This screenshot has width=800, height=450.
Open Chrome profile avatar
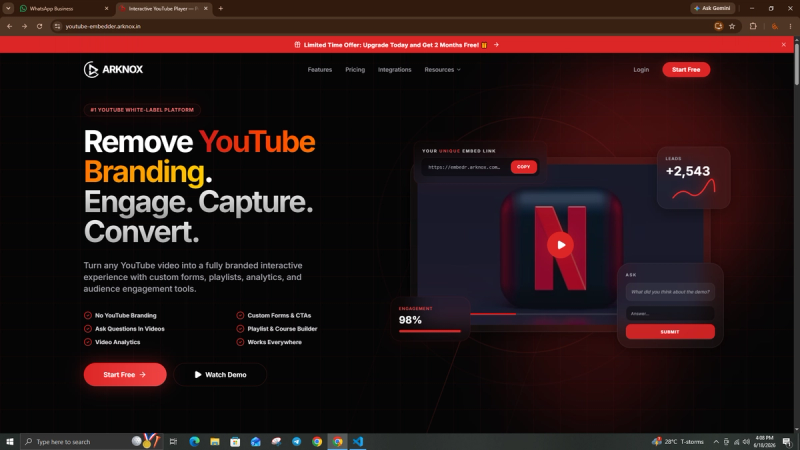[774, 26]
